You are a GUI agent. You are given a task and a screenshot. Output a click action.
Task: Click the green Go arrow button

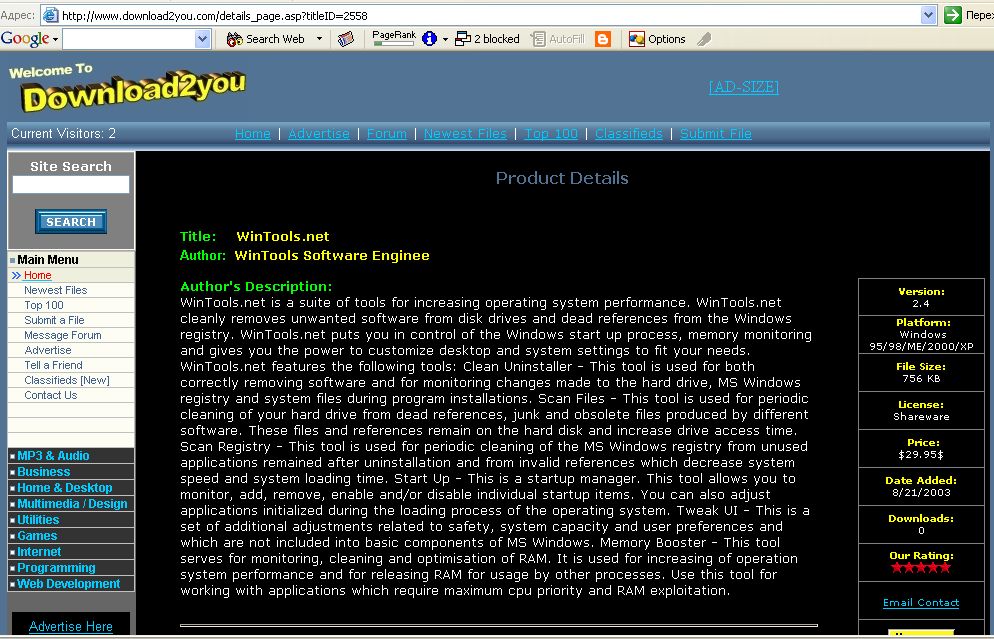tap(952, 15)
